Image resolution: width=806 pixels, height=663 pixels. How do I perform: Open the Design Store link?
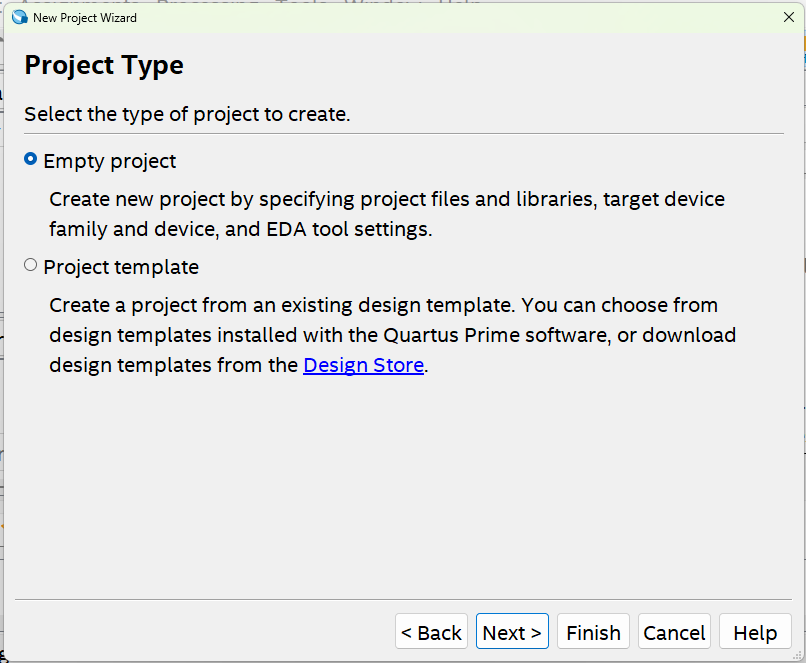(x=363, y=365)
